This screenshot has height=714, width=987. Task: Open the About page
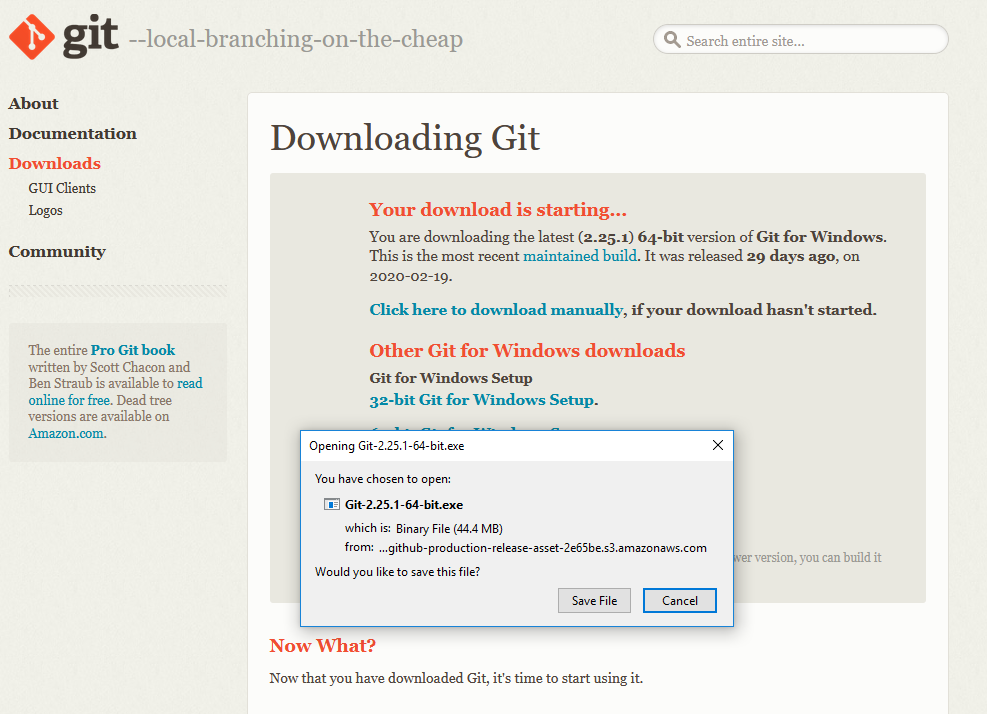[33, 103]
